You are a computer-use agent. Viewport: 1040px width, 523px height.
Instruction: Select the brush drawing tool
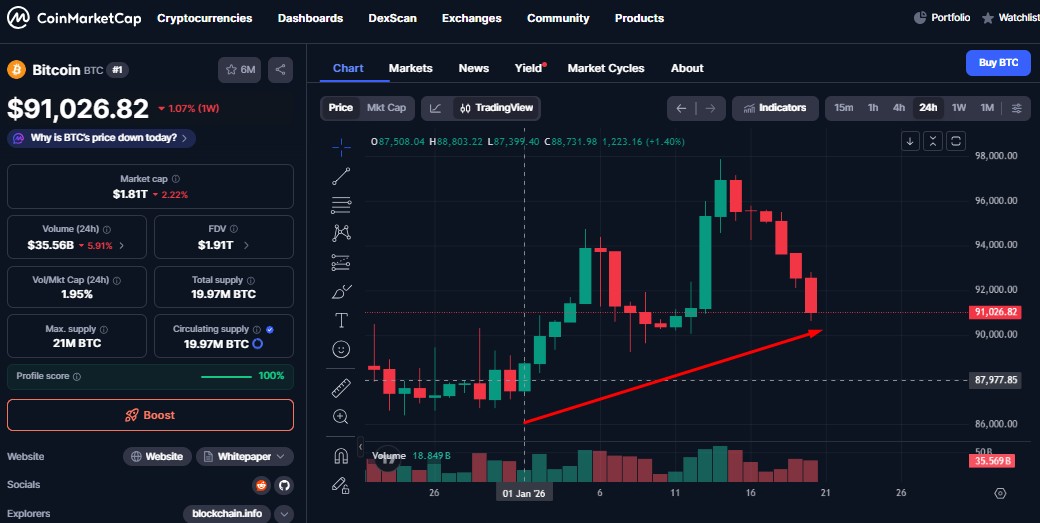point(341,292)
